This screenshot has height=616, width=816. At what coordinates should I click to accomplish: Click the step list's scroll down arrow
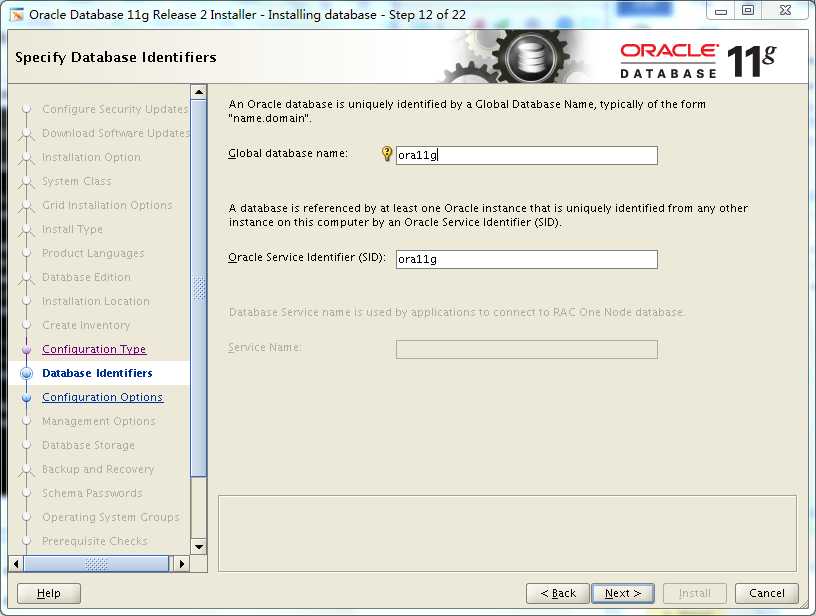(x=199, y=547)
